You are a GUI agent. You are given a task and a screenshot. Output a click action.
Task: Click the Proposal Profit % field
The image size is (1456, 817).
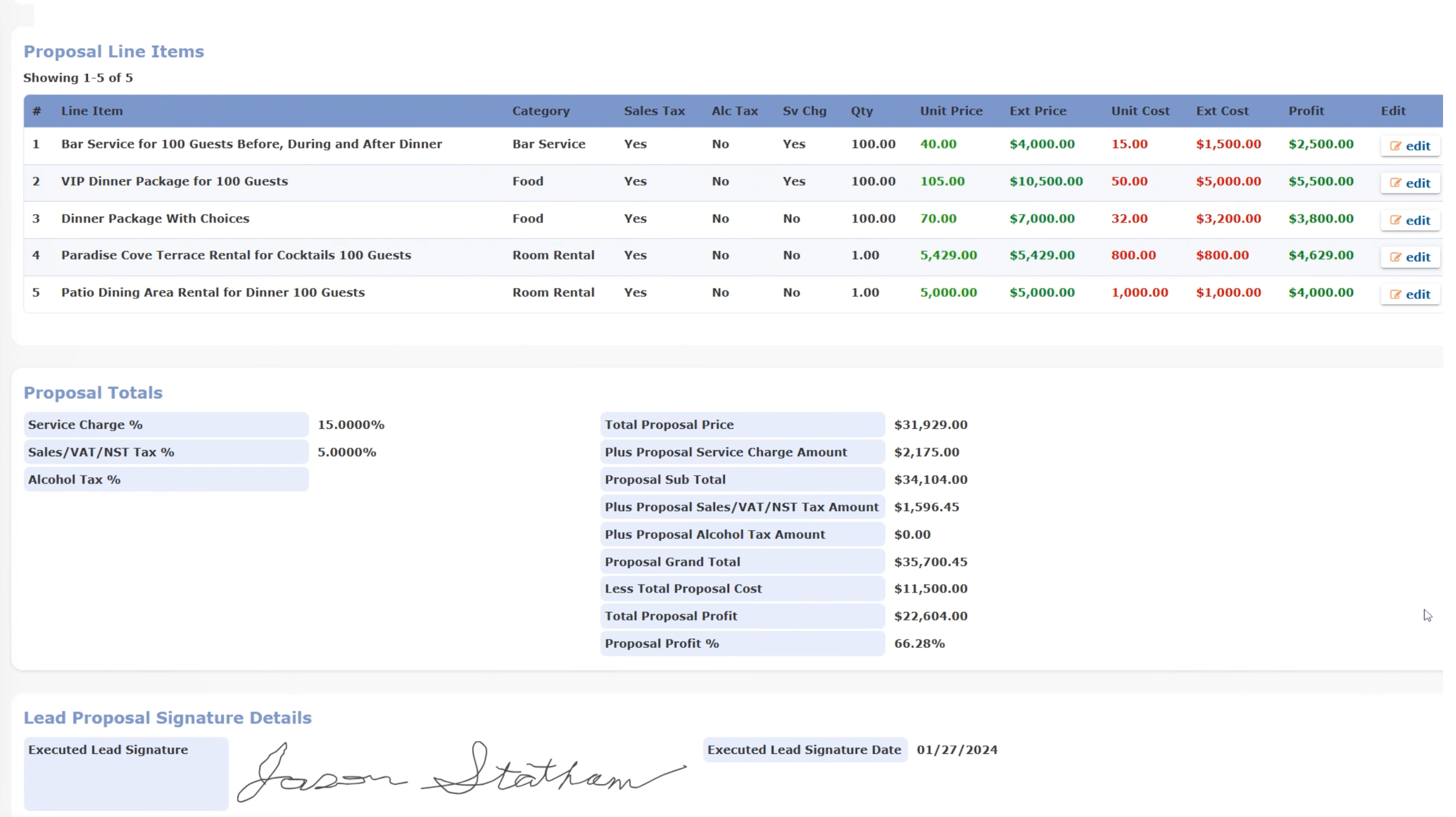742,643
